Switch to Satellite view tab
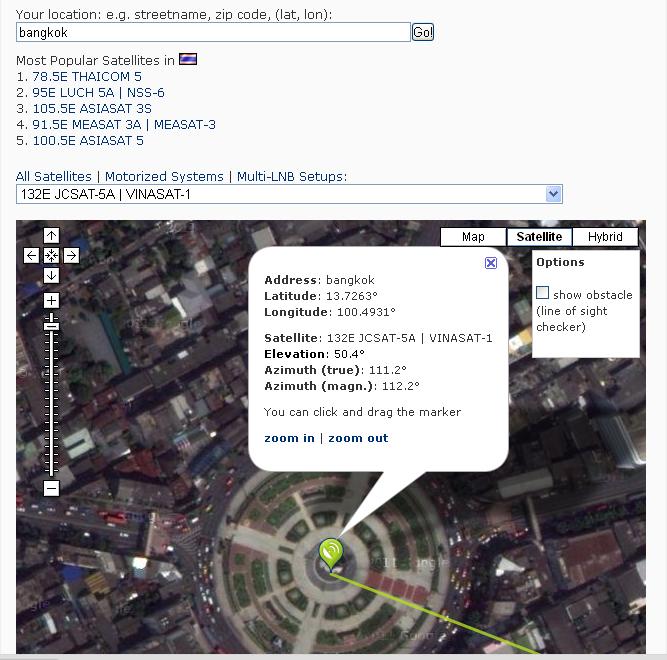This screenshot has height=660, width=667. click(x=539, y=237)
